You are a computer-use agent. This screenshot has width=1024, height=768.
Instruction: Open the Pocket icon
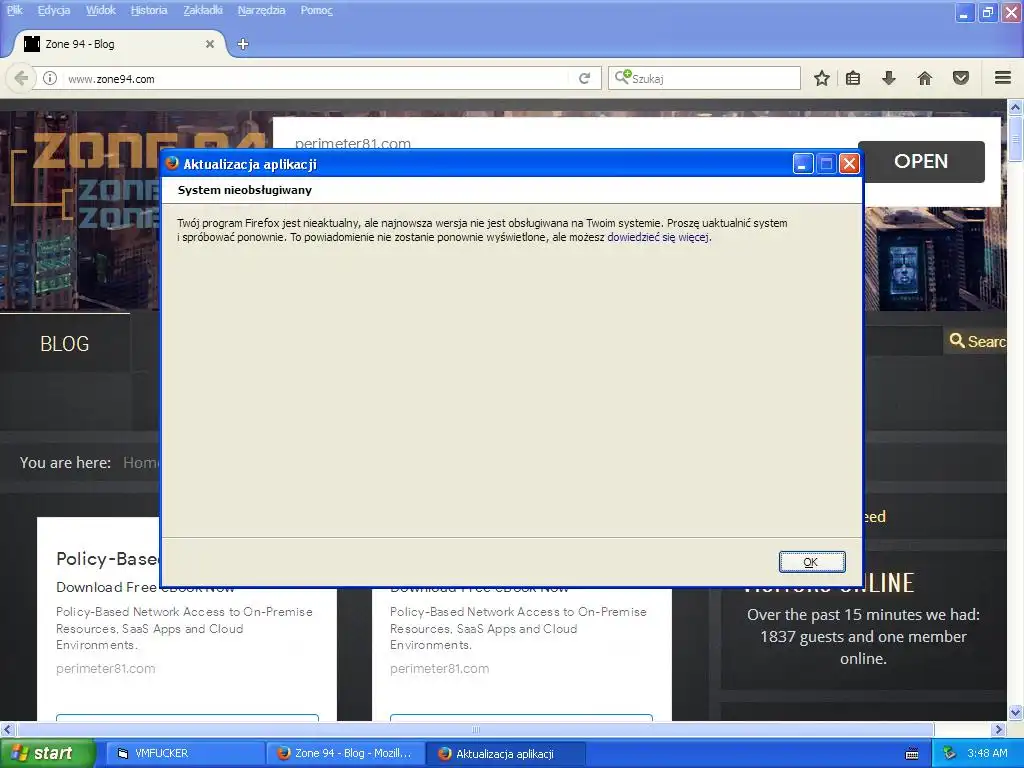[961, 78]
